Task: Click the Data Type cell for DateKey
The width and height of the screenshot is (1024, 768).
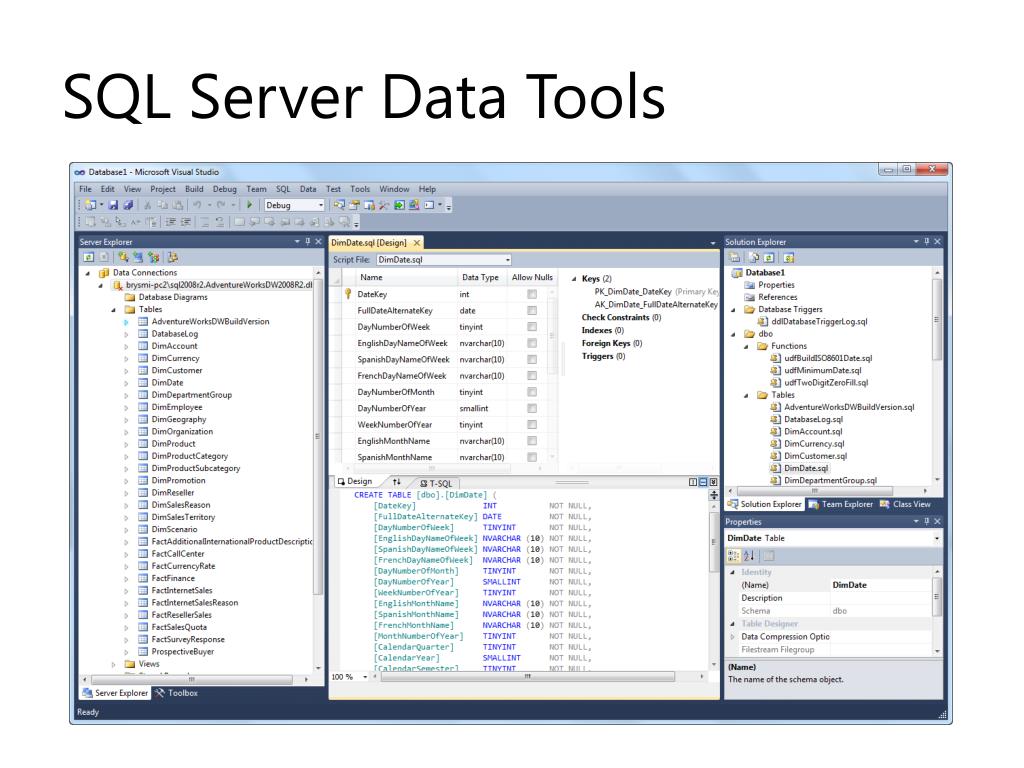Action: point(481,295)
